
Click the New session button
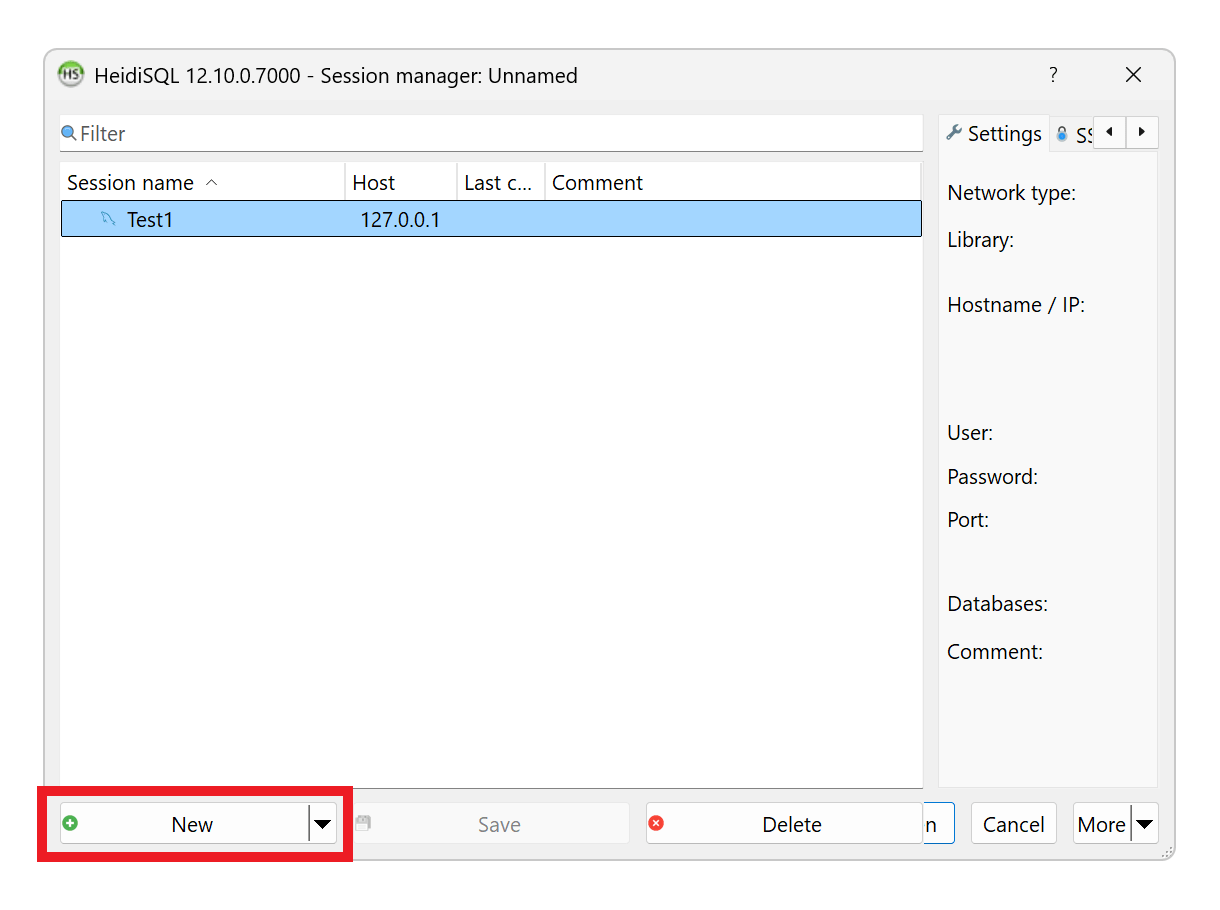click(x=185, y=824)
